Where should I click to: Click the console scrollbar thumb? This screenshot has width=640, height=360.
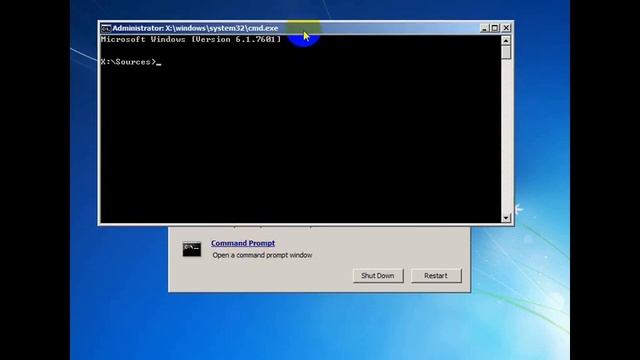(x=506, y=52)
